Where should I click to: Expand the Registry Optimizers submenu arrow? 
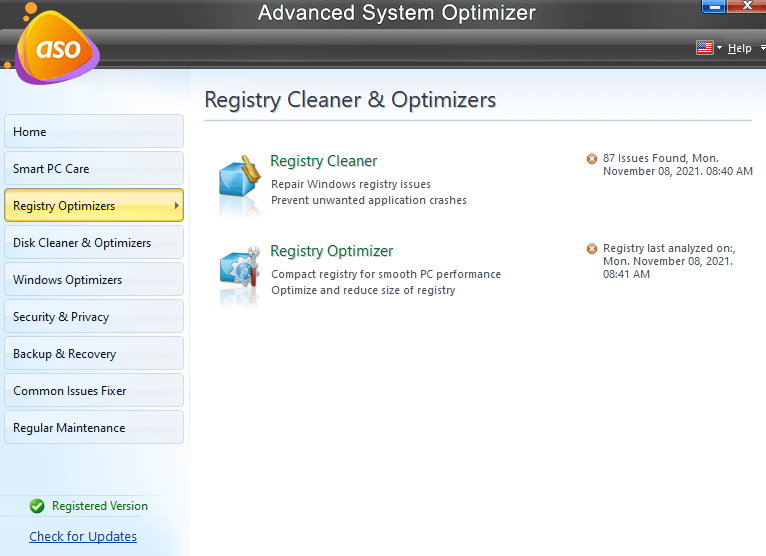point(177,206)
